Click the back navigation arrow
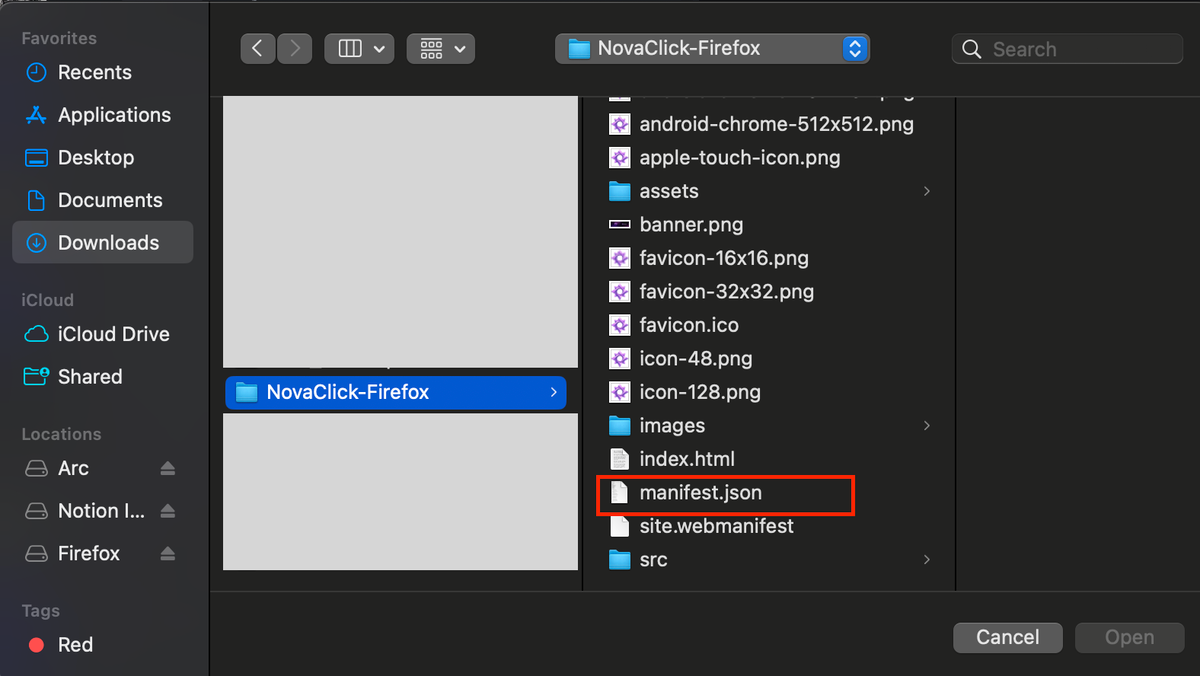Viewport: 1200px width, 676px height. tap(257, 49)
